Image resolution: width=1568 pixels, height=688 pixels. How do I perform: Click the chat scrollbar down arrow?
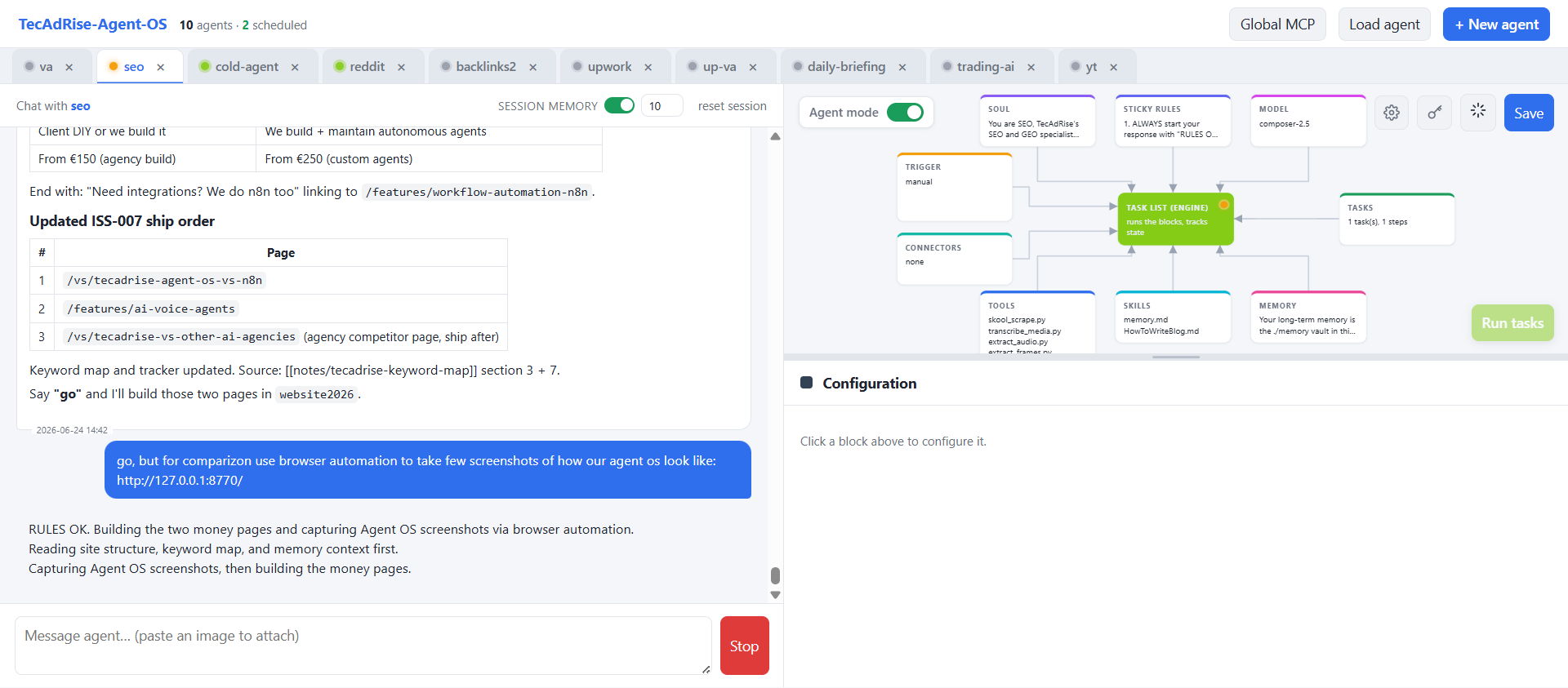pos(775,595)
